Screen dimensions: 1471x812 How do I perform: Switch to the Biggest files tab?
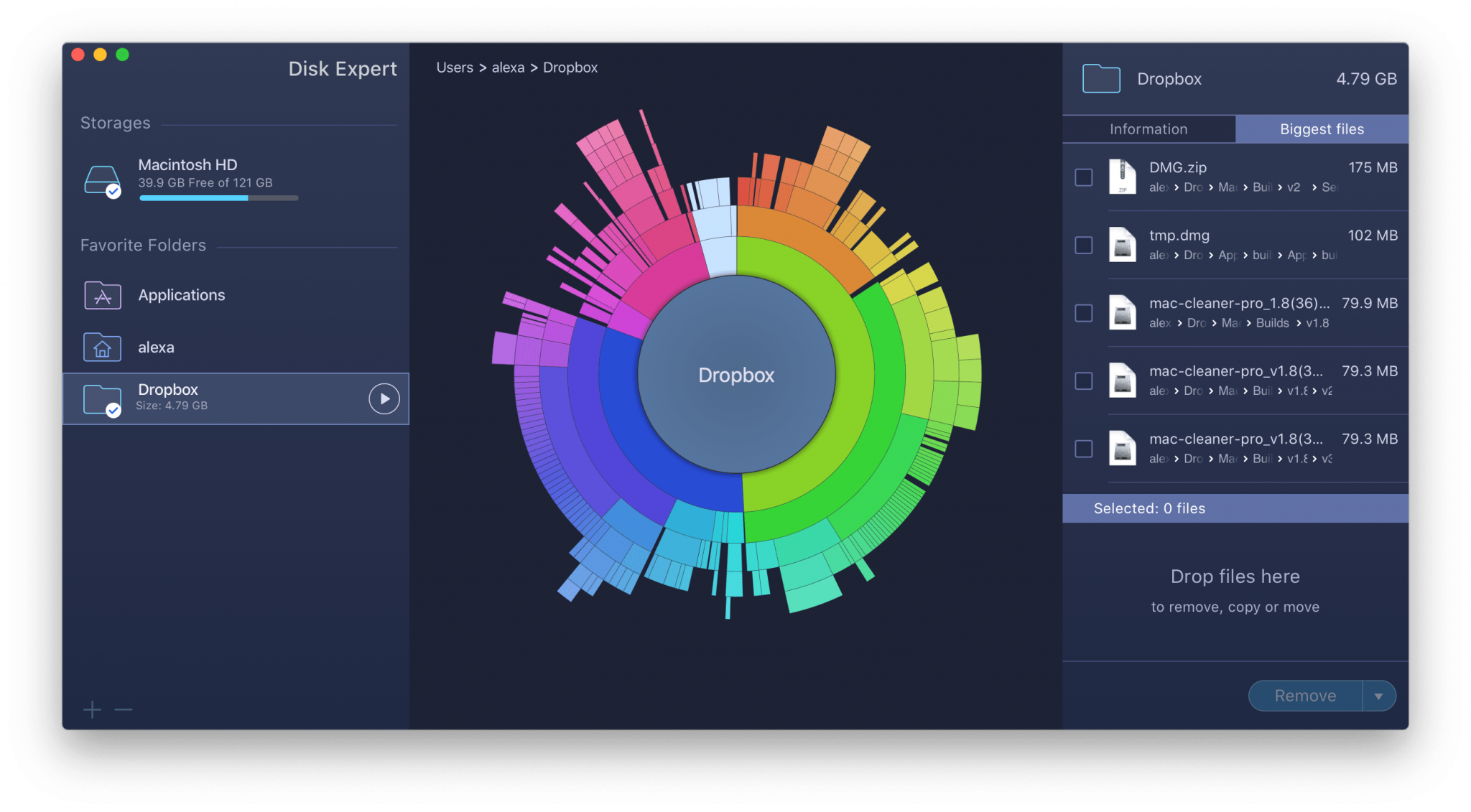tap(1321, 129)
